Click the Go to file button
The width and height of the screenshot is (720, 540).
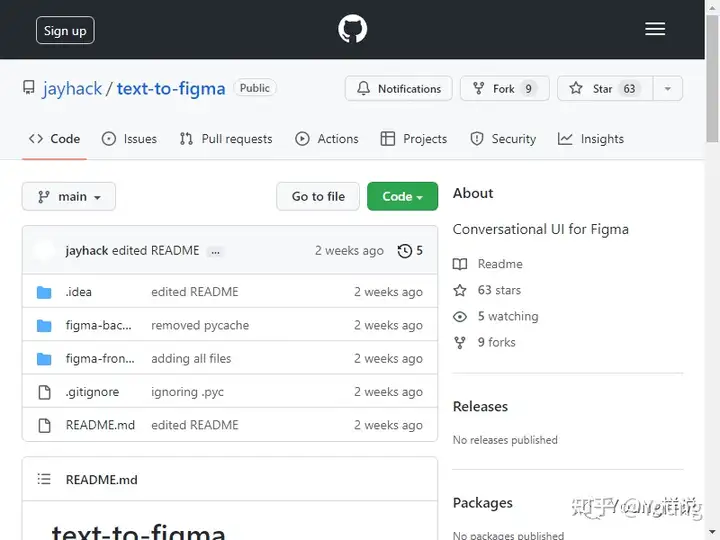318,197
